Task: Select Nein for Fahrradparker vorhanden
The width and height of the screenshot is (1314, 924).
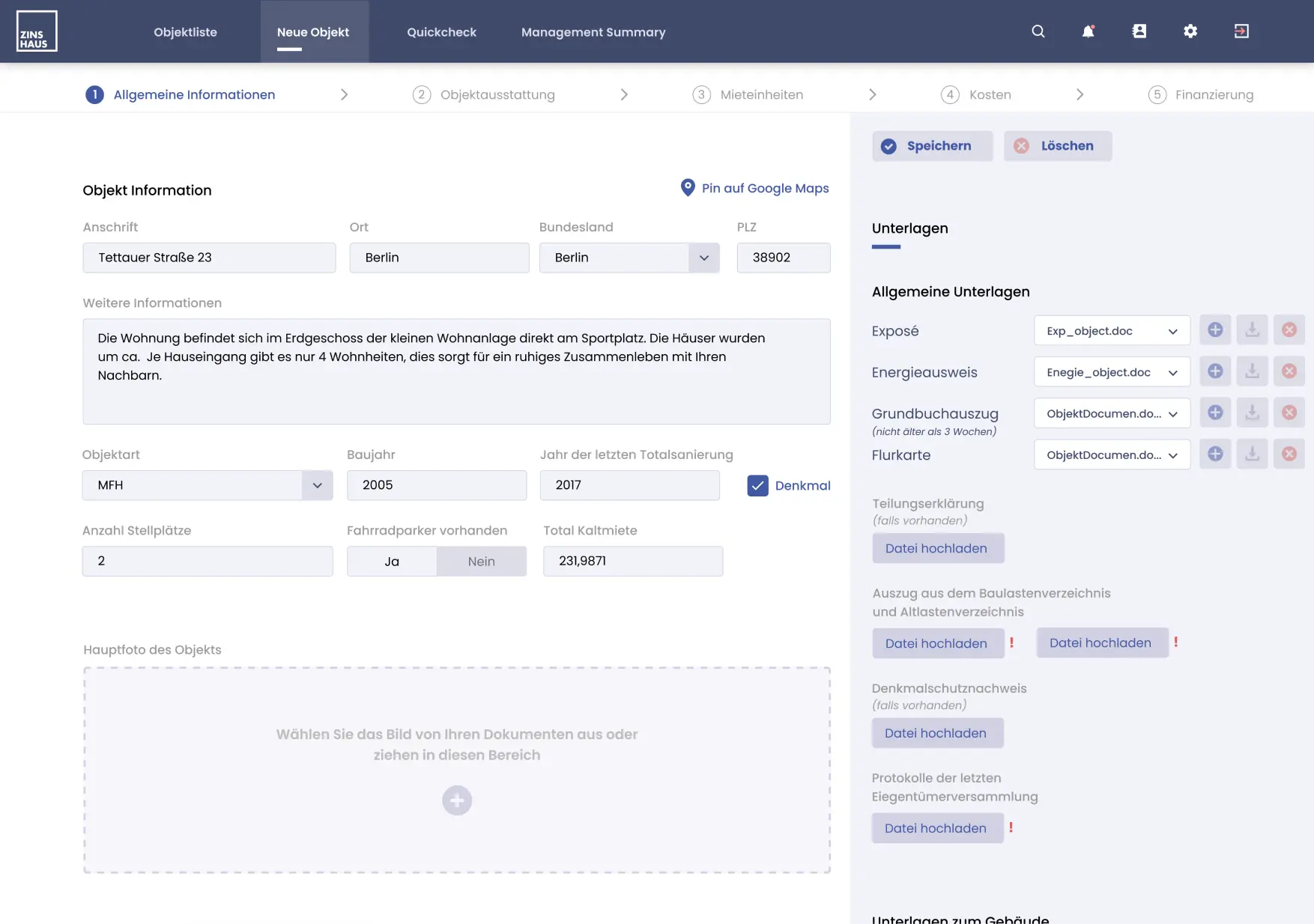Action: (x=481, y=562)
